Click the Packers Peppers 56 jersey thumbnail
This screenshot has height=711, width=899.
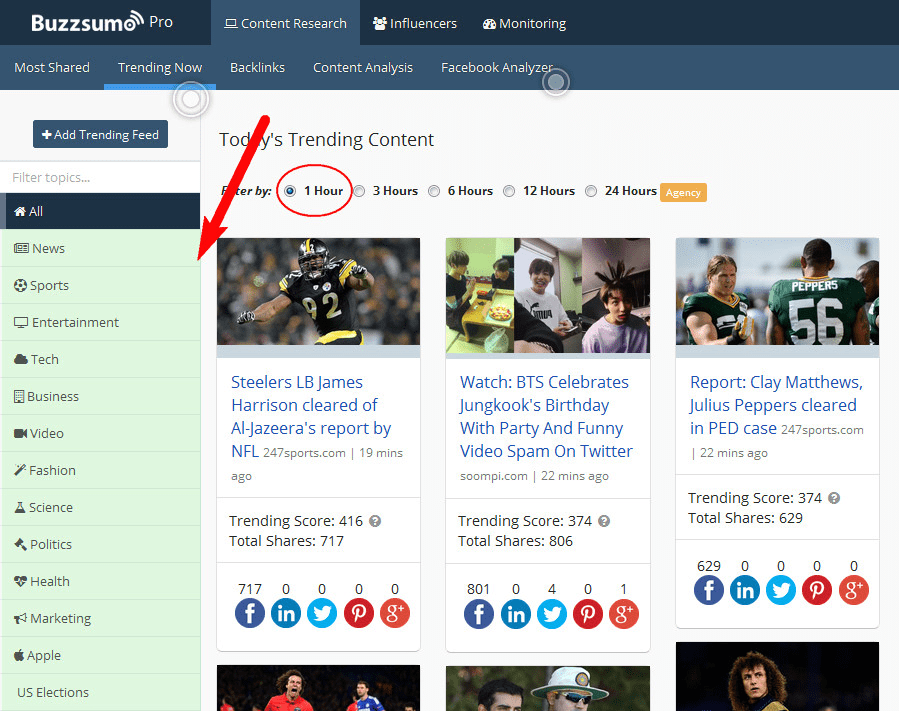pyautogui.click(x=777, y=291)
